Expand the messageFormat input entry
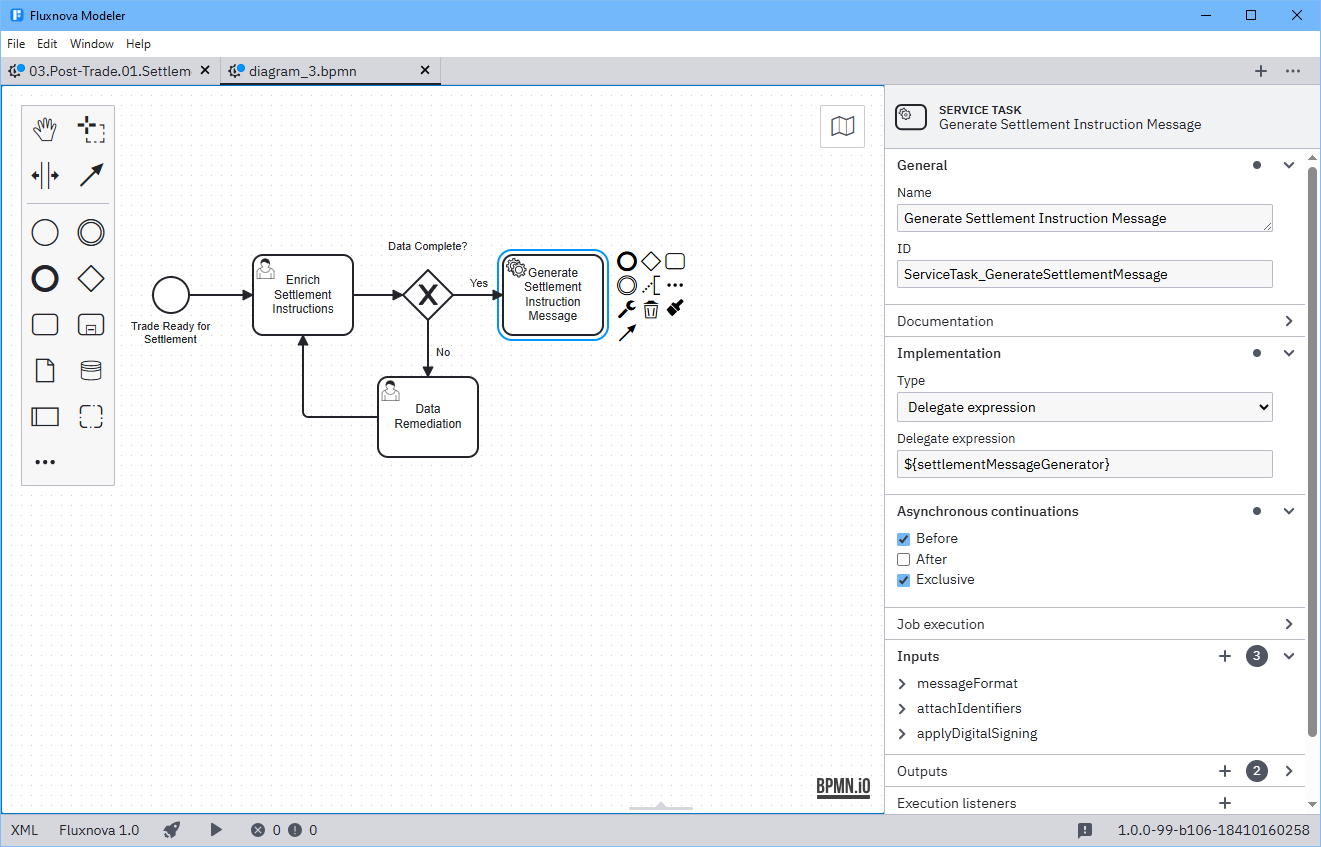The width and height of the screenshot is (1321, 847). [x=903, y=684]
